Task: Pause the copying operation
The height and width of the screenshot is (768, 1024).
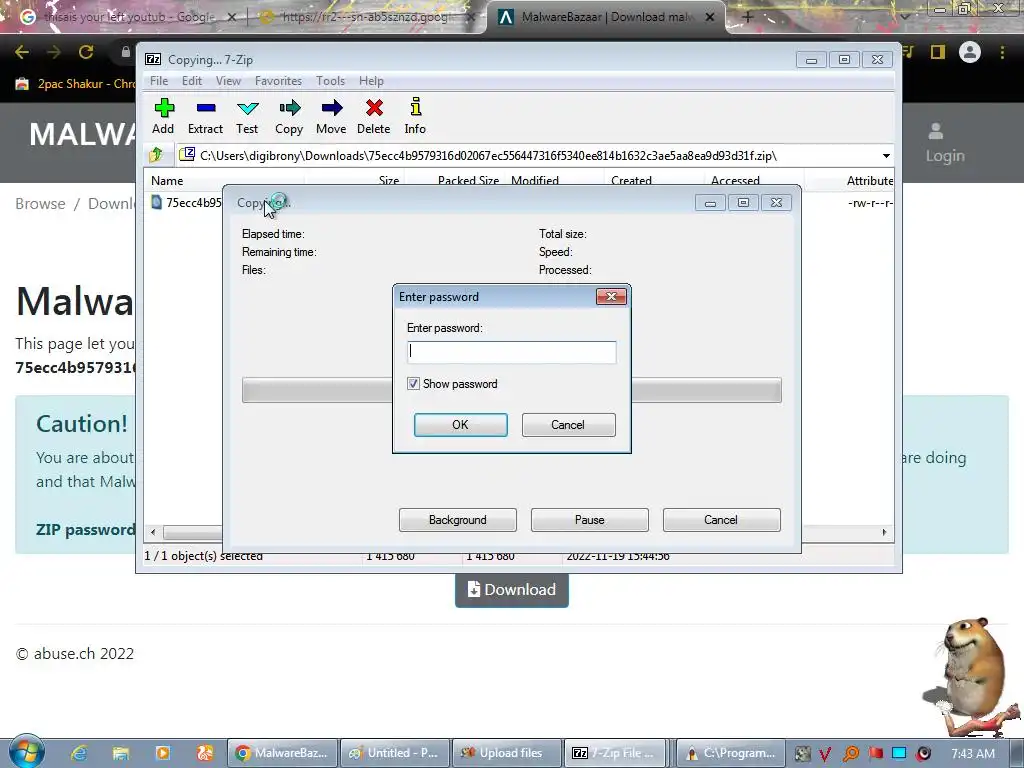Action: click(x=590, y=520)
